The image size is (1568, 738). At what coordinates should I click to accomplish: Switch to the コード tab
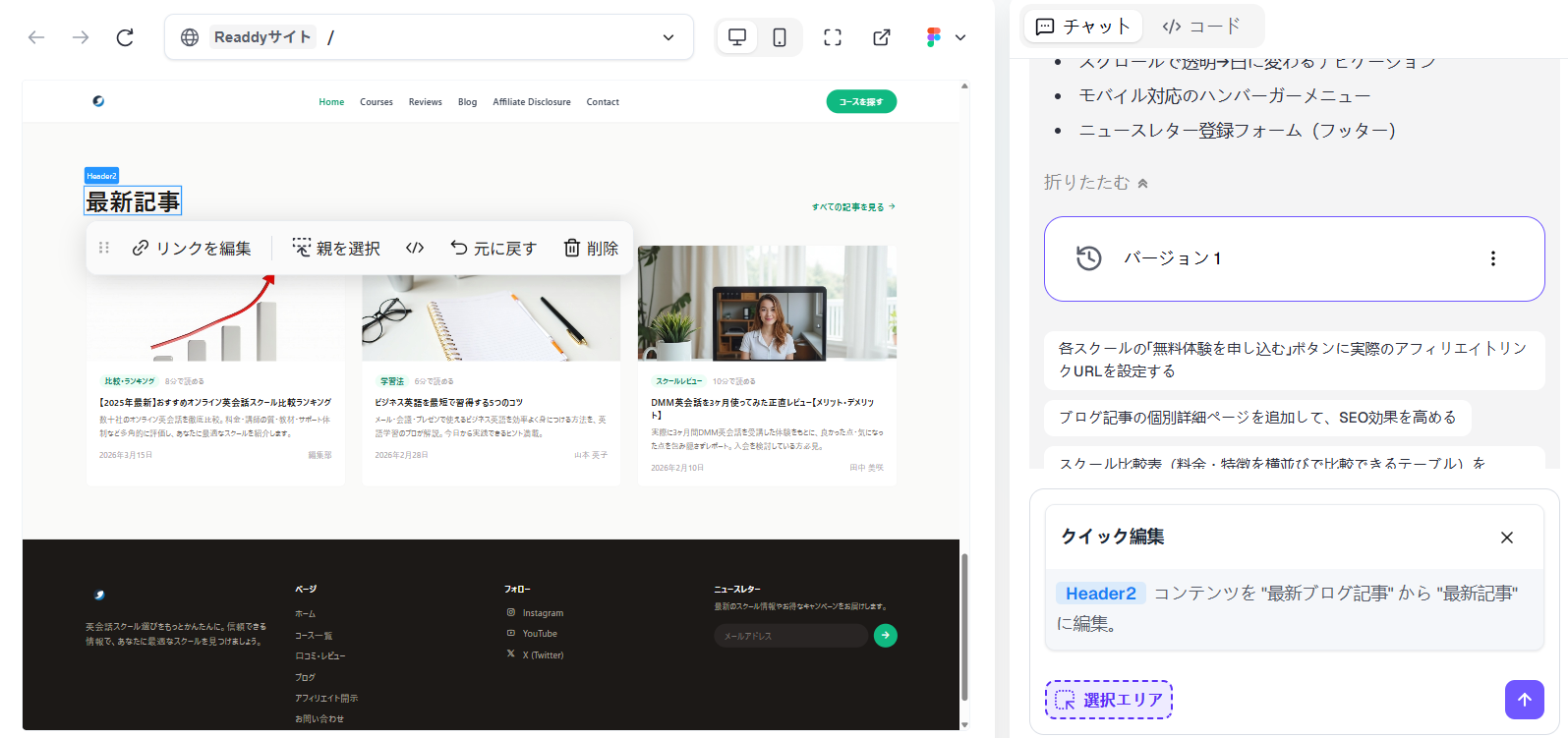[x=1201, y=27]
